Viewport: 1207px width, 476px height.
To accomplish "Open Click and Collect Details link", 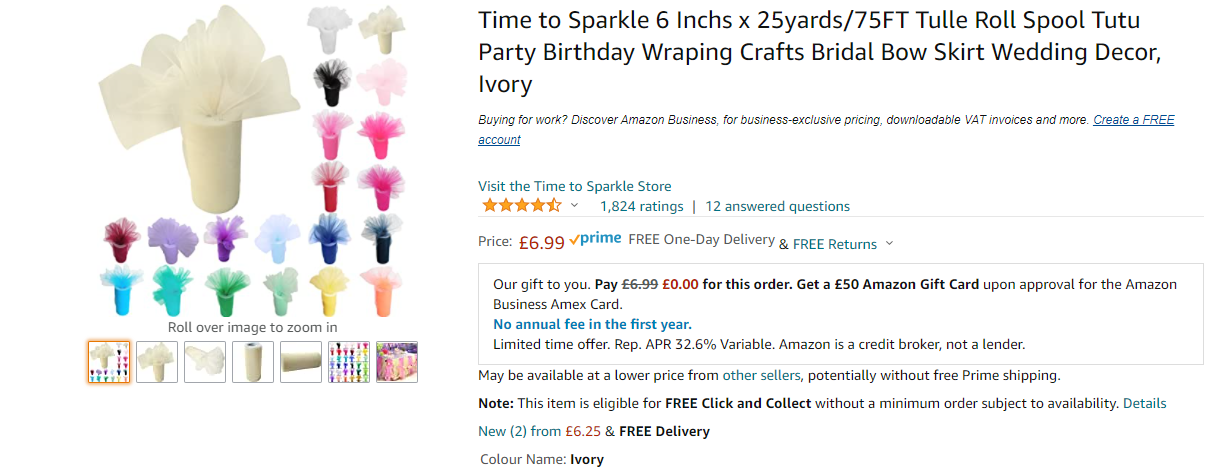I will click(x=1144, y=403).
